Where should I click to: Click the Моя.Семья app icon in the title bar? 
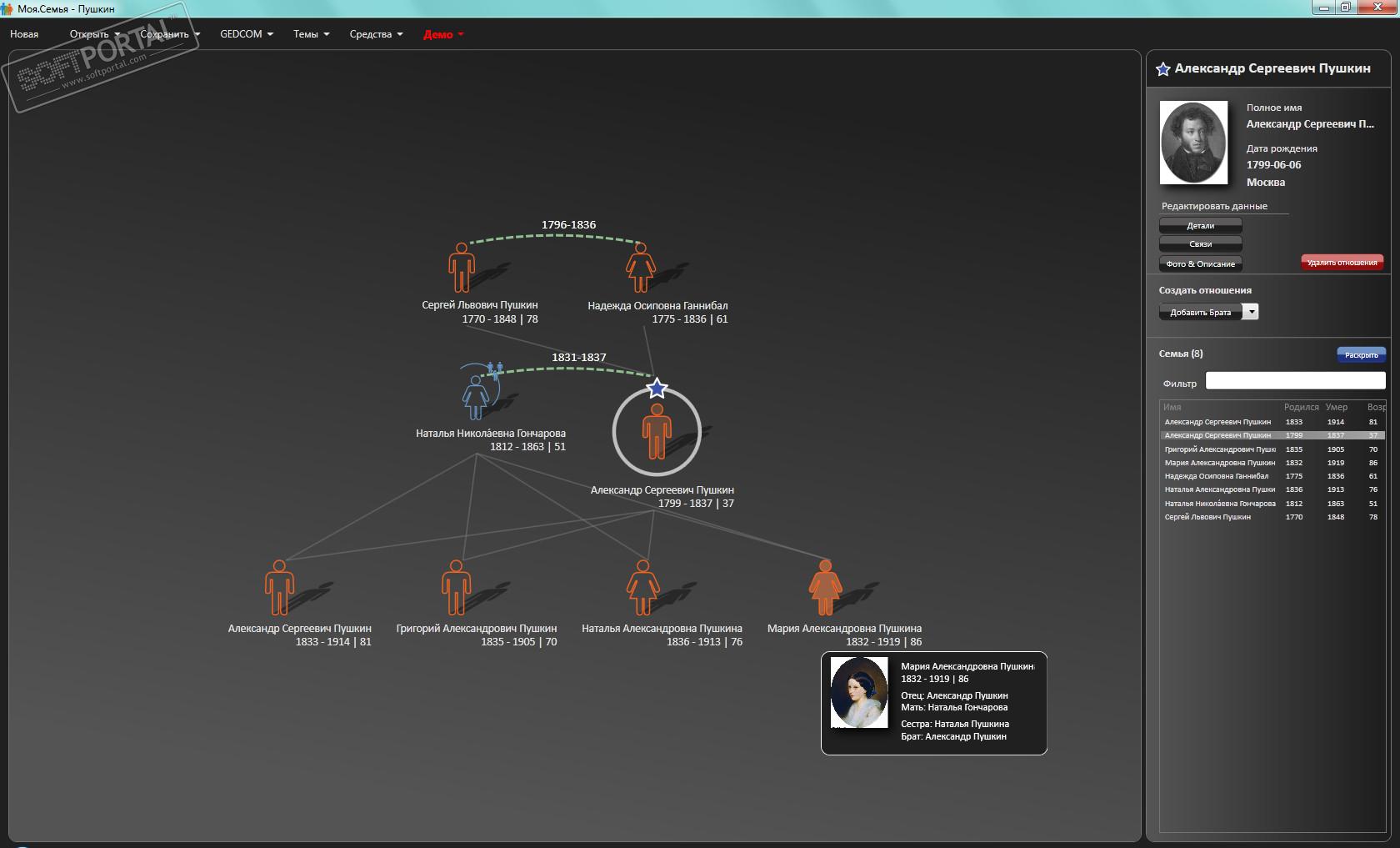[7, 8]
